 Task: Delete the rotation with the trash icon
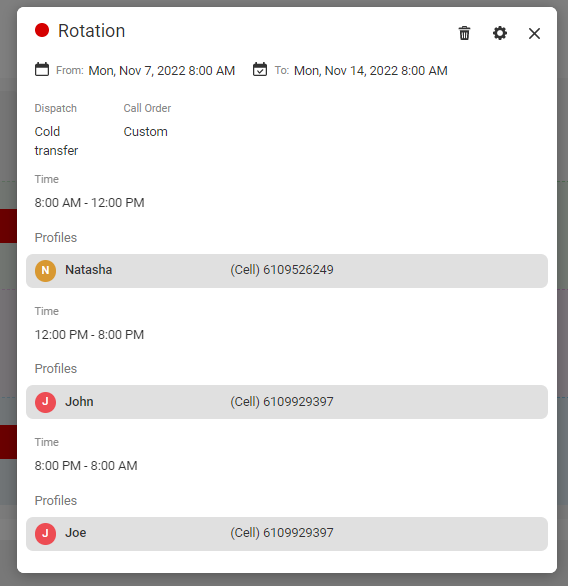point(464,33)
